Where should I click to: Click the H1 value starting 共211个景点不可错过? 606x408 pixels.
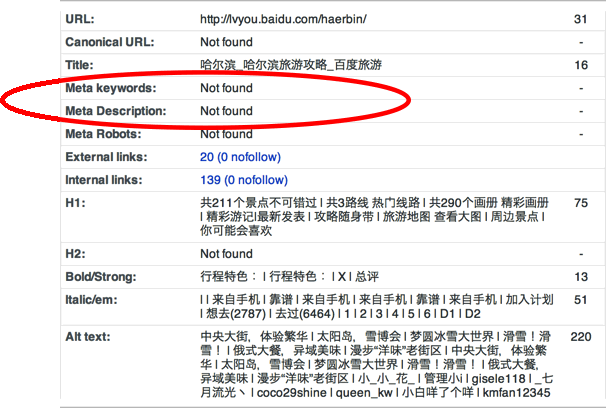click(x=374, y=217)
